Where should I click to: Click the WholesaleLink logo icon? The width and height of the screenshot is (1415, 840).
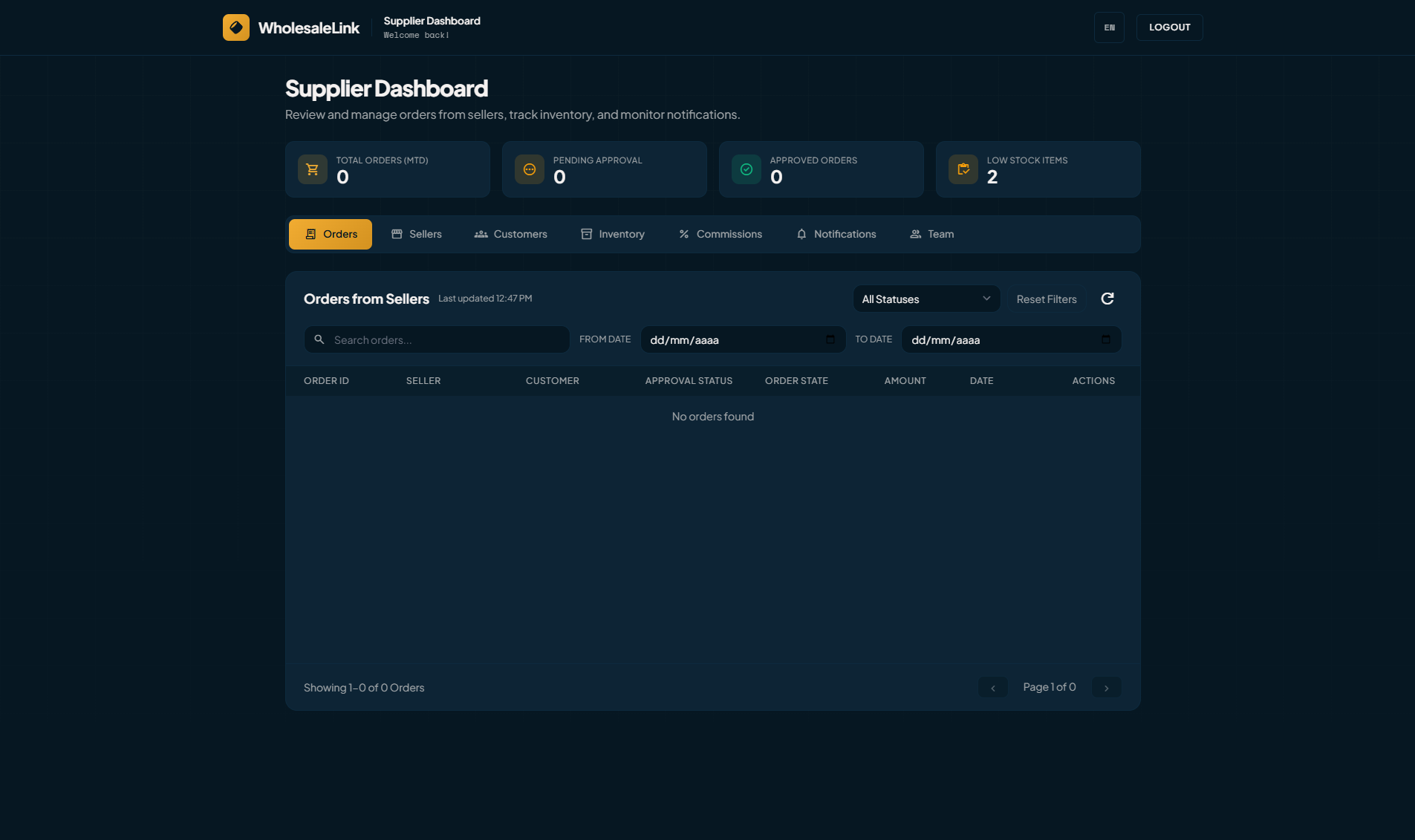[x=236, y=27]
